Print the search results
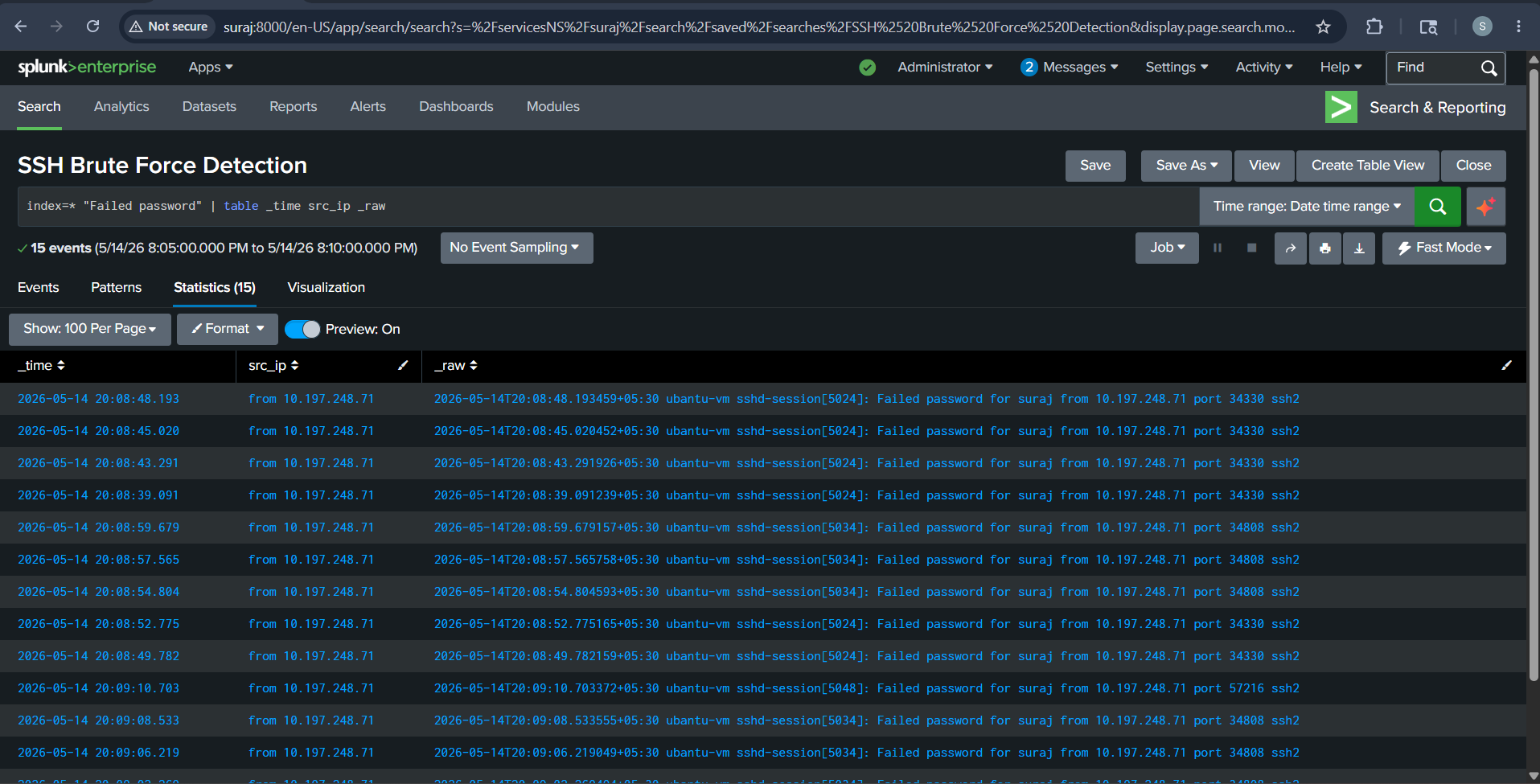 1324,248
